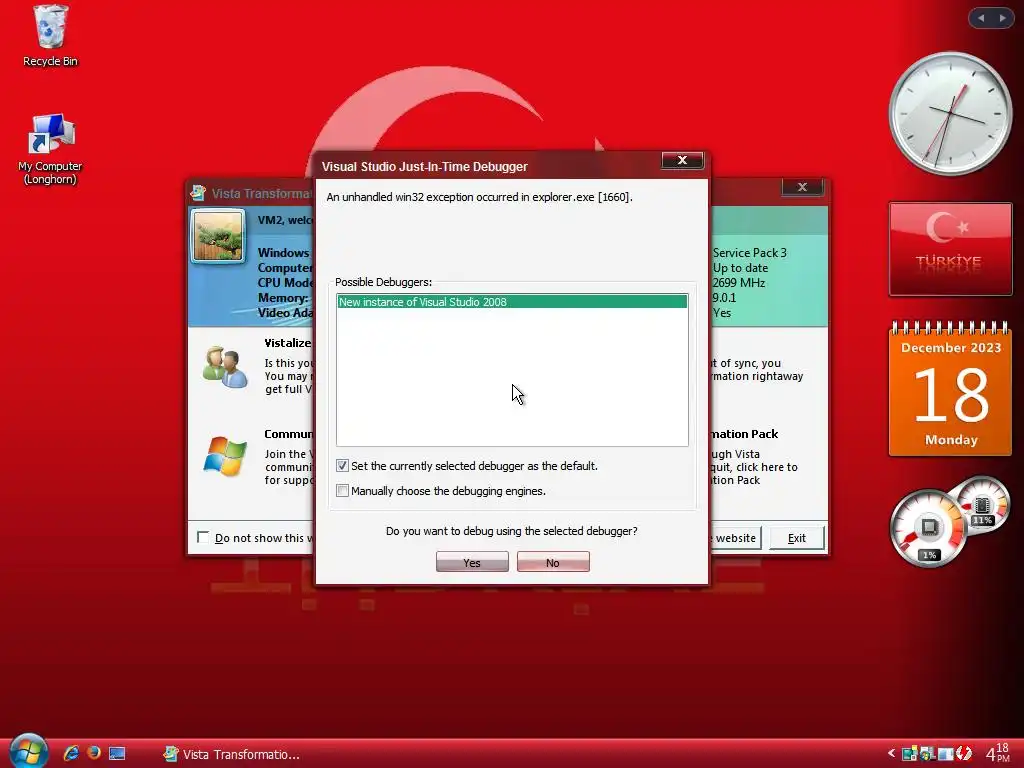Click No to decline debugging
This screenshot has height=768, width=1024.
pyautogui.click(x=553, y=562)
